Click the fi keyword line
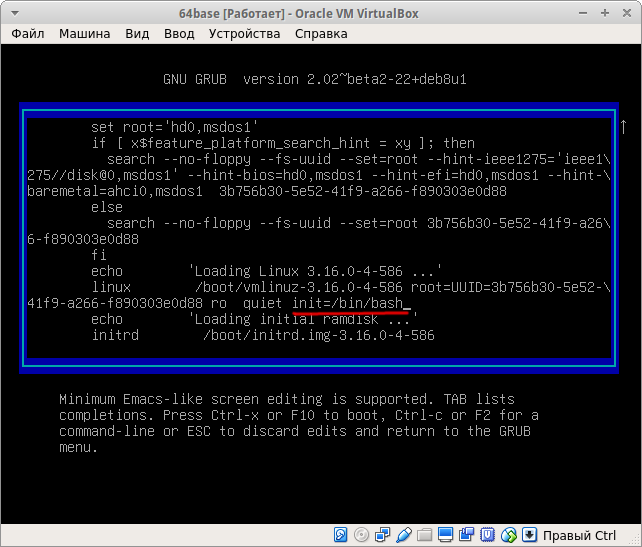642x547 pixels. click(x=99, y=255)
